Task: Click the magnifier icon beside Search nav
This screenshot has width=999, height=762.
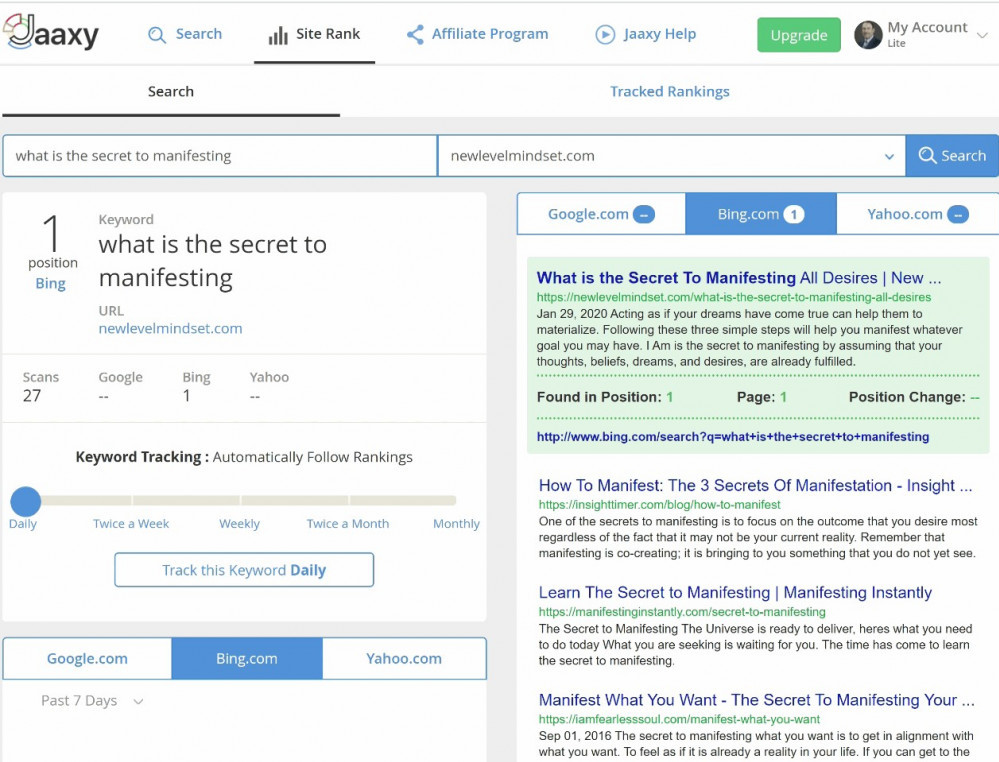Action: (x=157, y=34)
